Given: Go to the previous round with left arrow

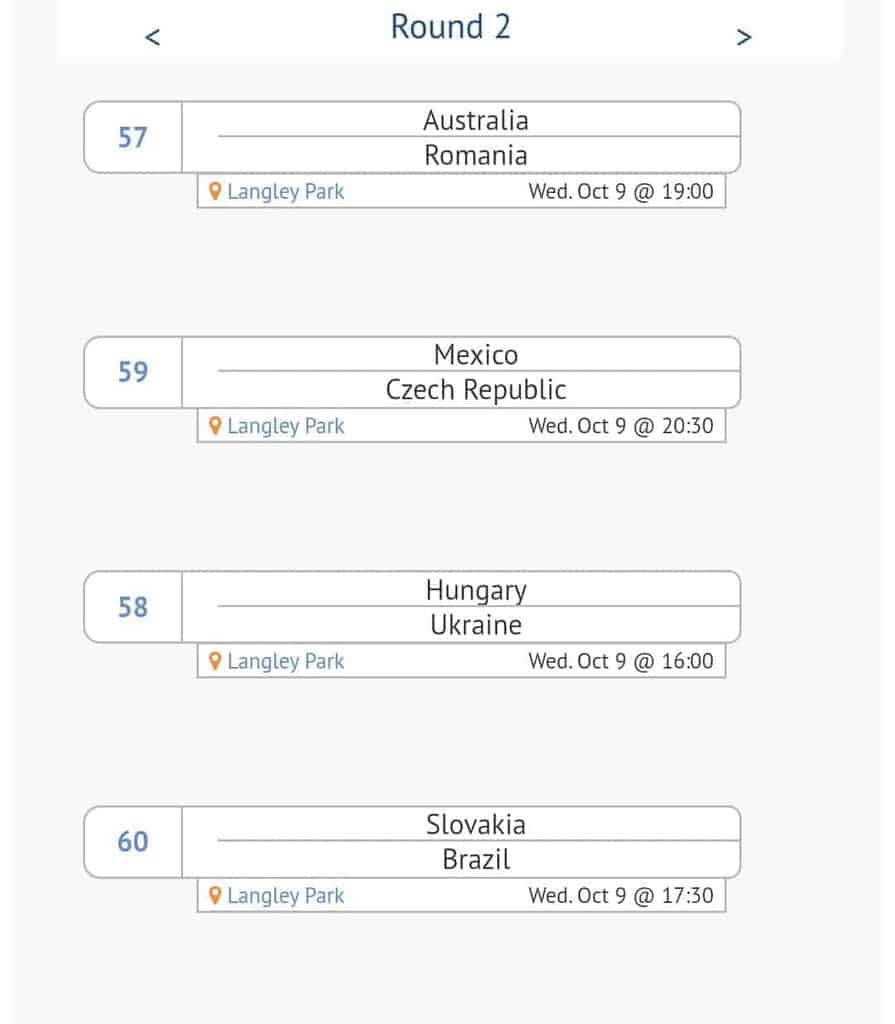Looking at the screenshot, I should pyautogui.click(x=152, y=37).
